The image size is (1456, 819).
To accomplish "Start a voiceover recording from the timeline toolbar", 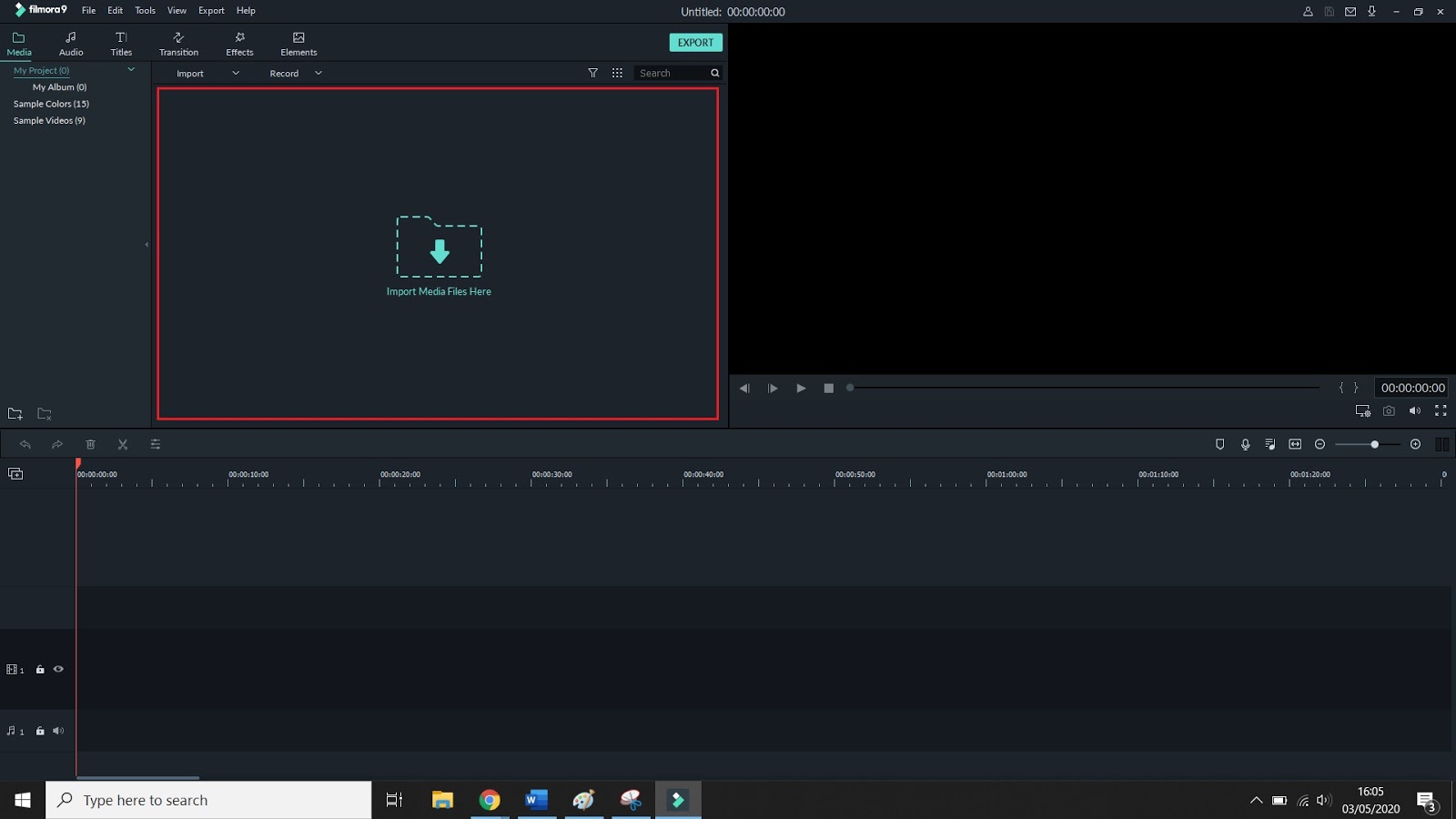I will point(1245,444).
